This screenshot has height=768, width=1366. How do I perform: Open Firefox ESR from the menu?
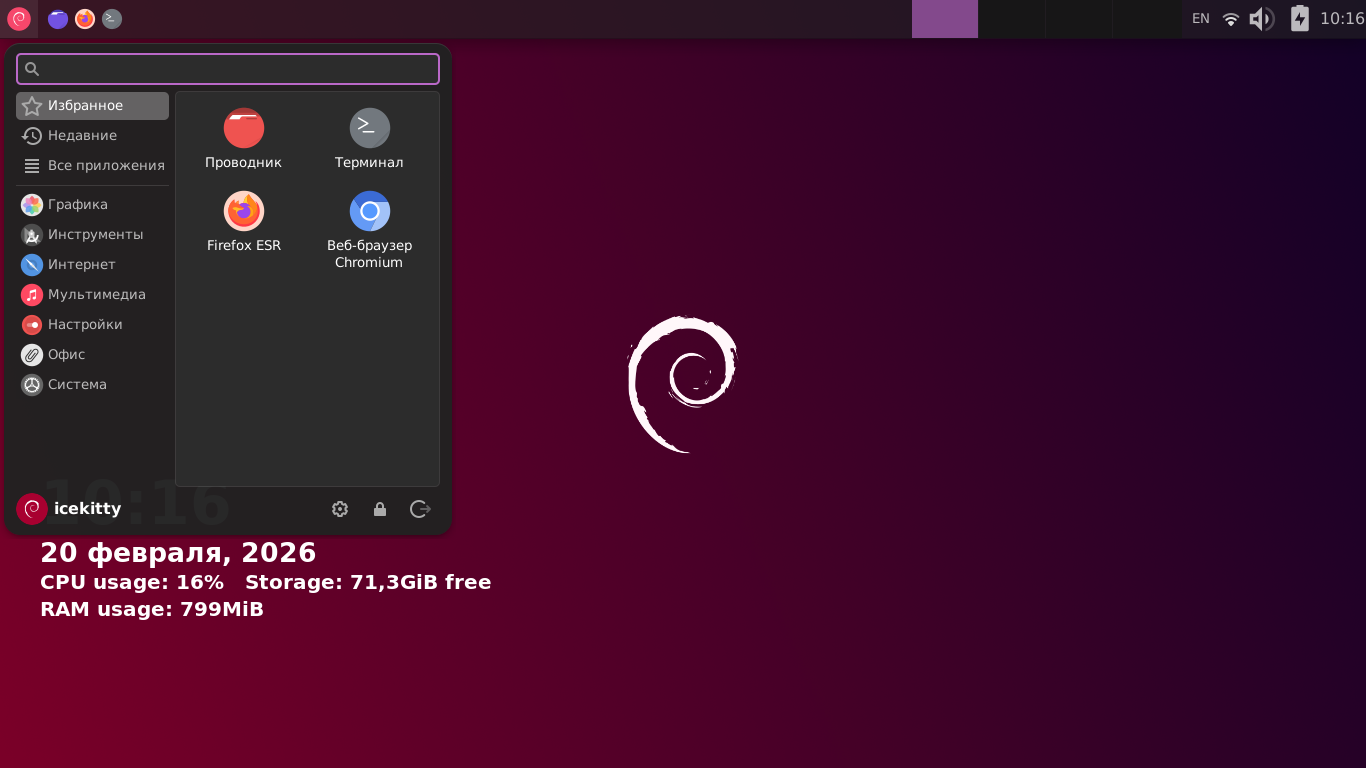coord(243,222)
